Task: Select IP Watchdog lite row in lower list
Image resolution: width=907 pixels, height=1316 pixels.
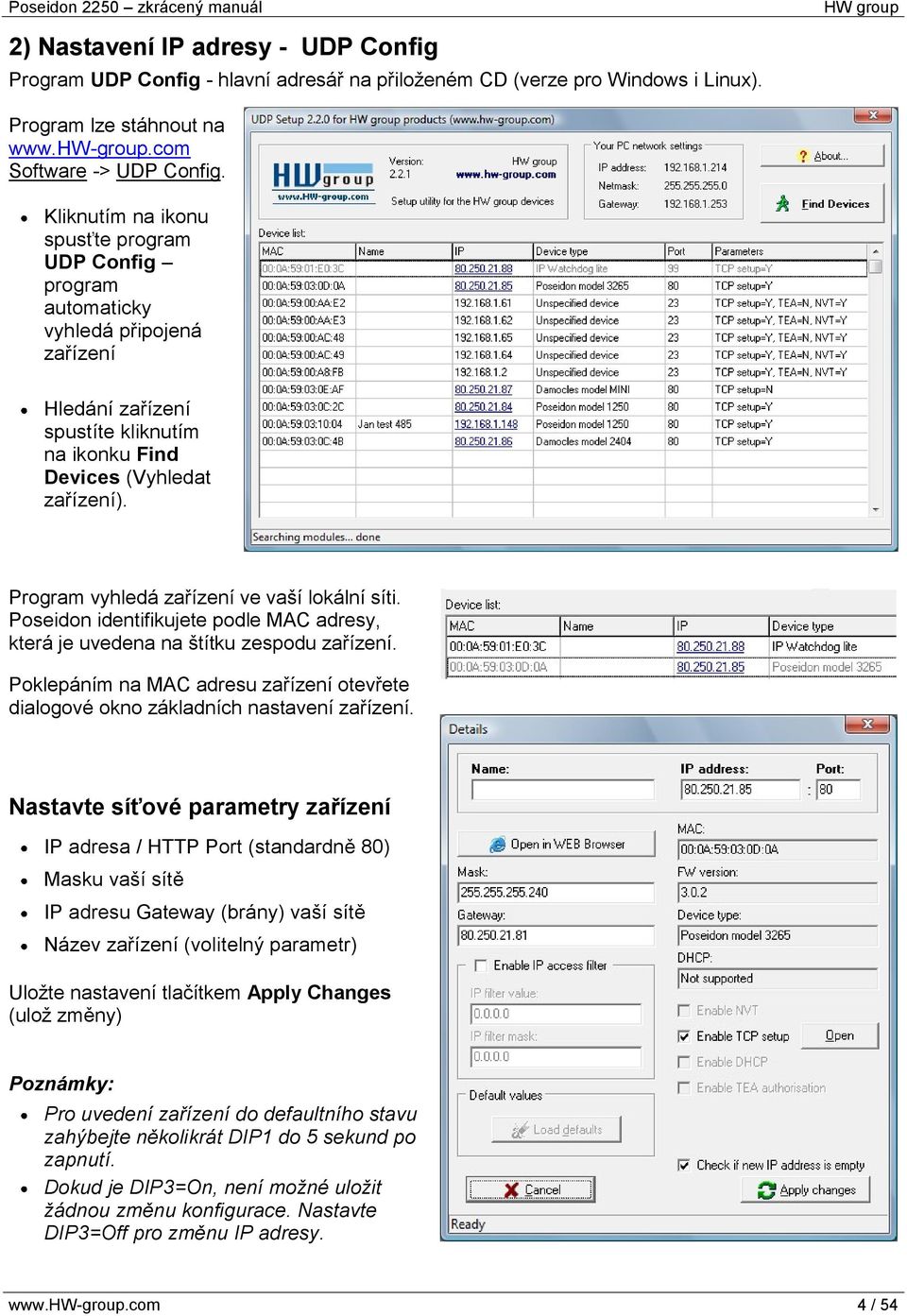Action: (x=671, y=647)
